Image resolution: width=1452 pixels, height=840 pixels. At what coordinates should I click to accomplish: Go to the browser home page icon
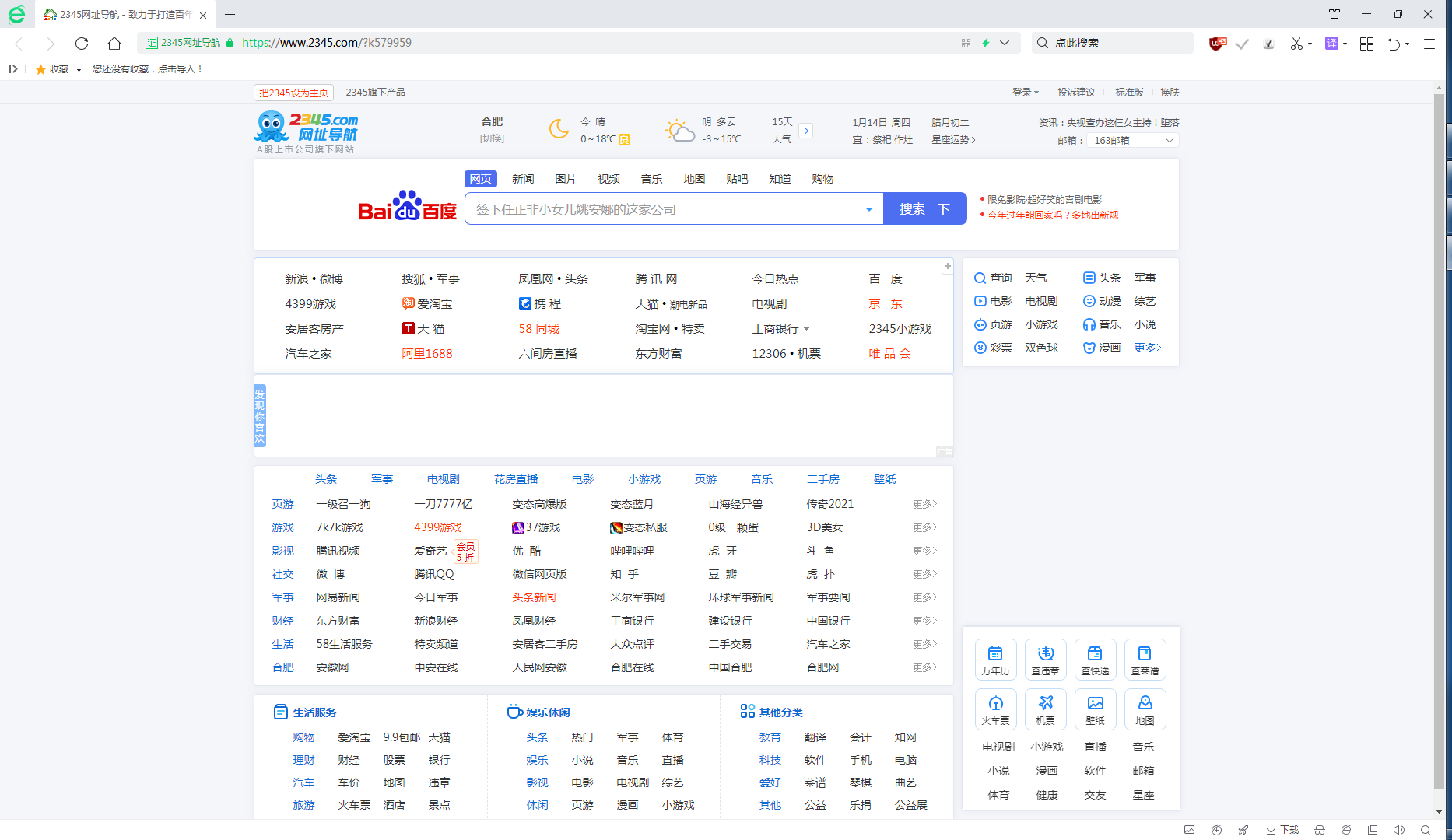coord(114,44)
